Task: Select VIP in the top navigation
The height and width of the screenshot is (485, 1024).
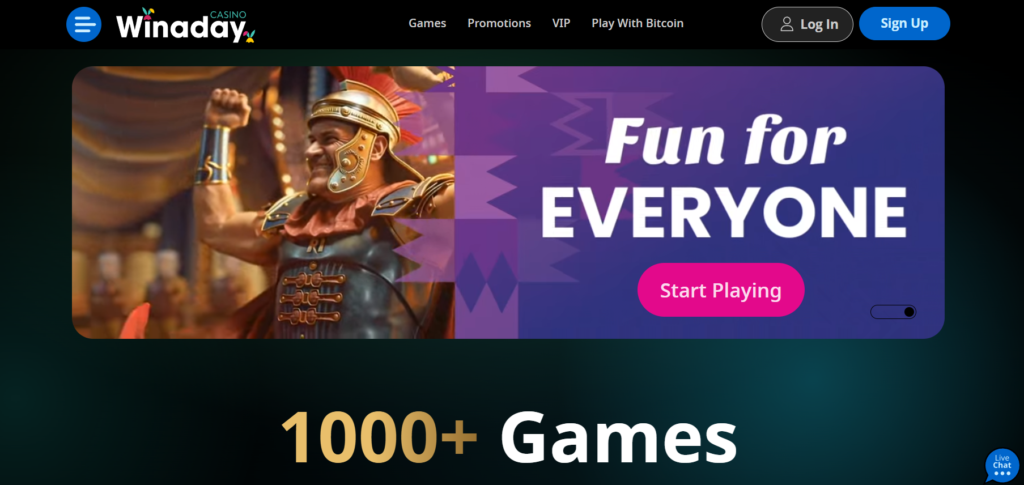Action: tap(561, 23)
